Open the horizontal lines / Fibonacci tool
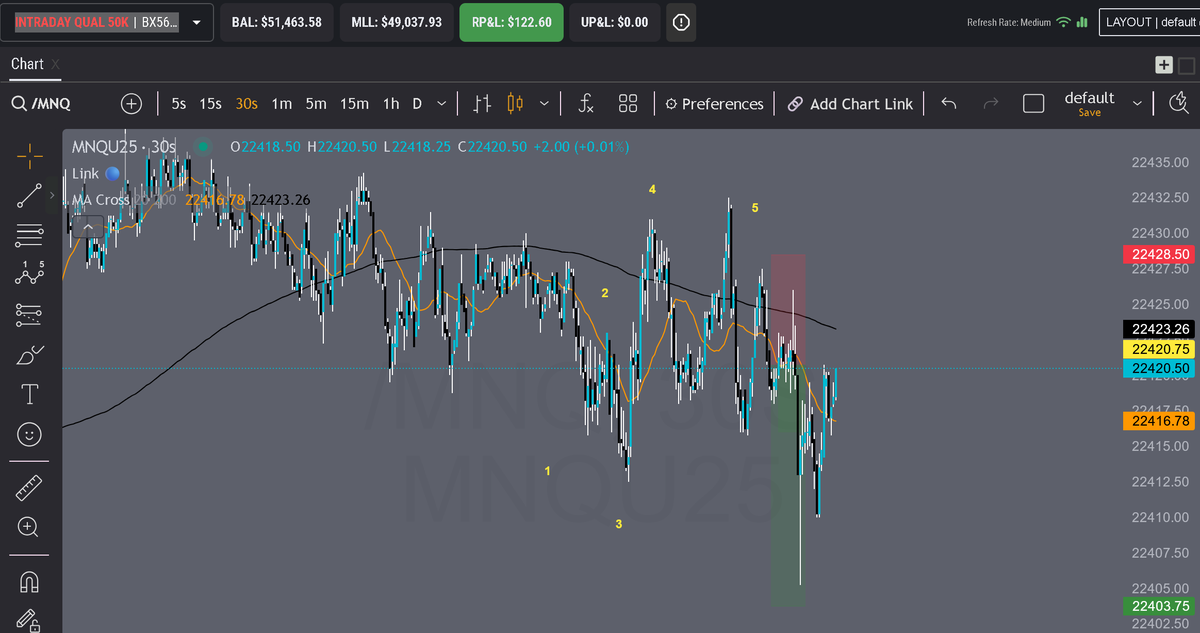 tap(29, 235)
